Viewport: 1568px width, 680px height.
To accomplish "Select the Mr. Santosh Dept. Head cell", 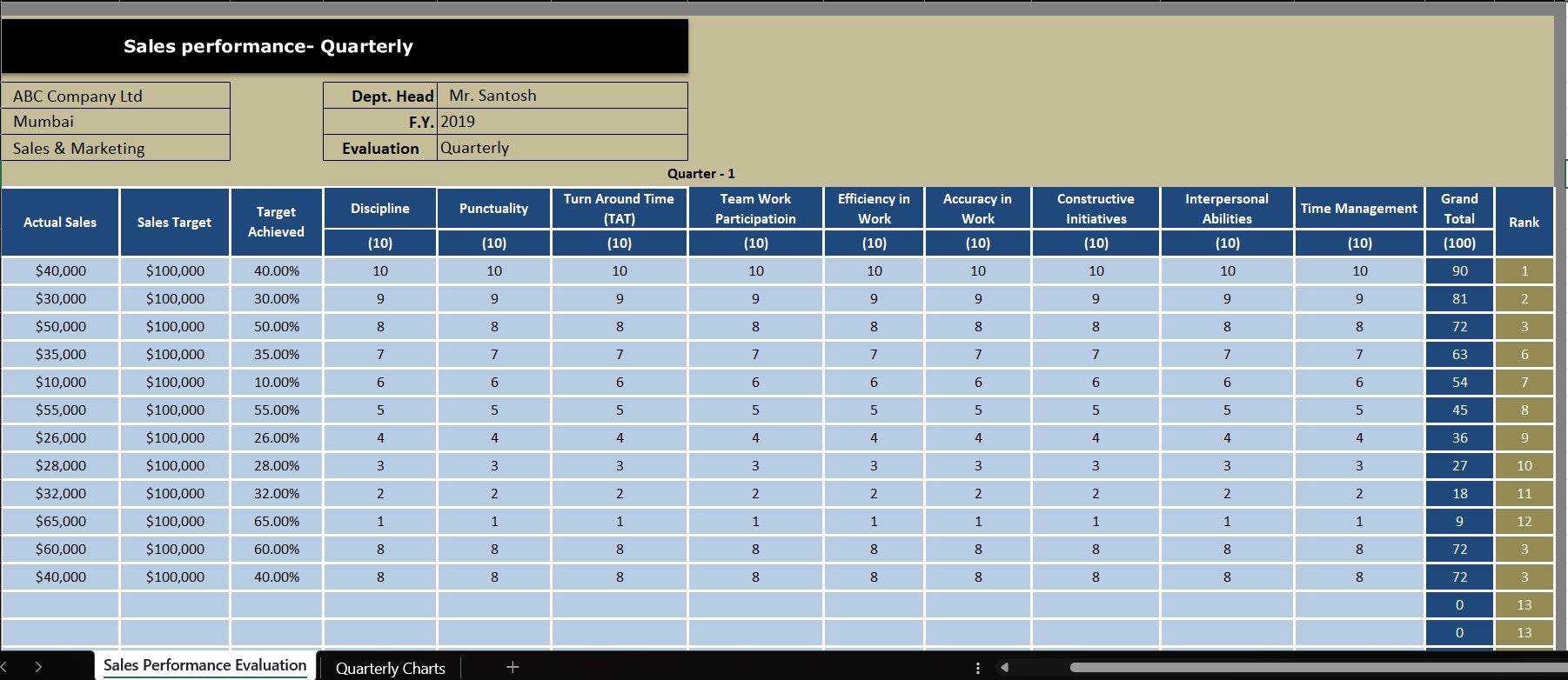I will pyautogui.click(x=561, y=96).
